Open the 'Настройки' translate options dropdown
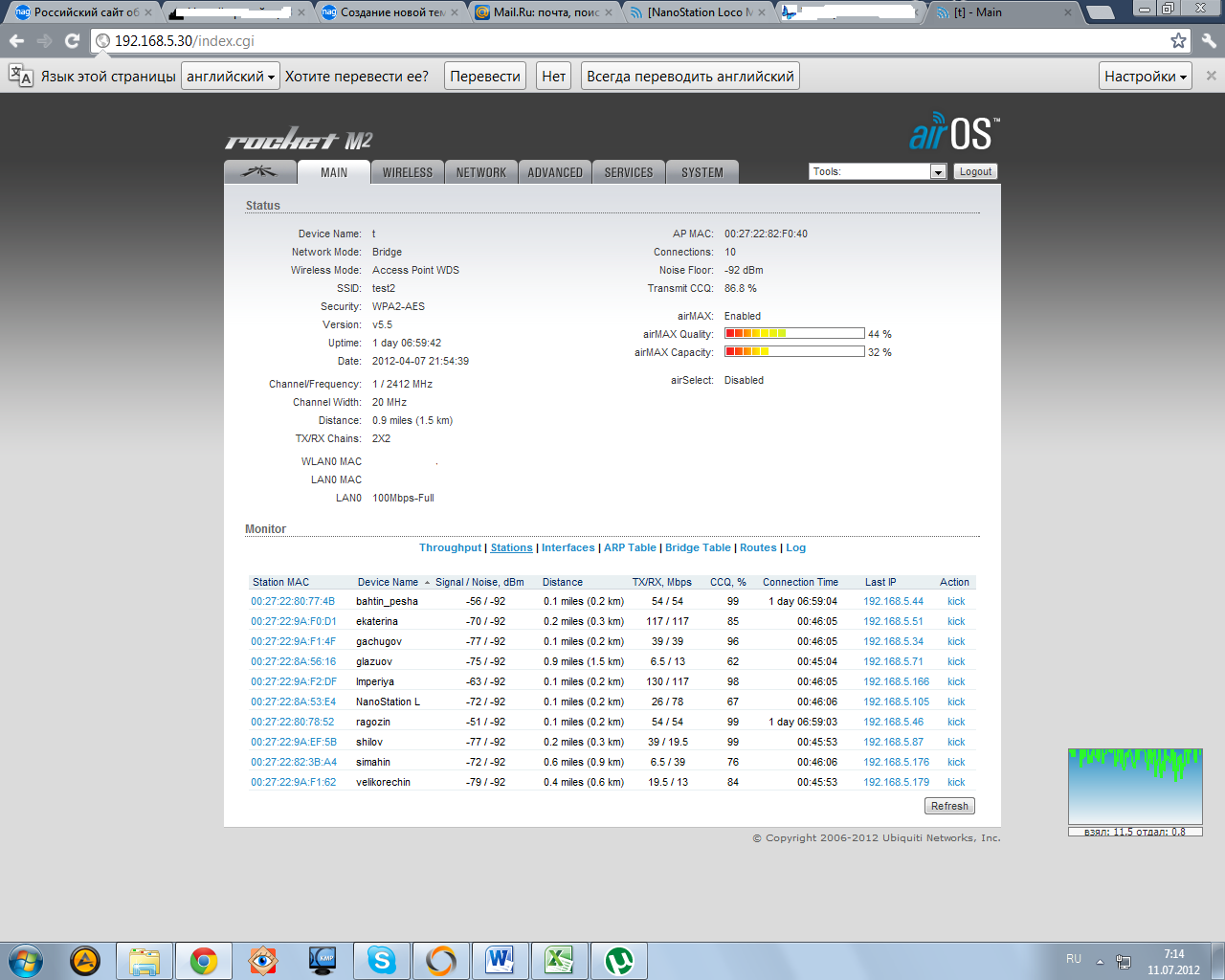The image size is (1225, 980). tap(1146, 77)
